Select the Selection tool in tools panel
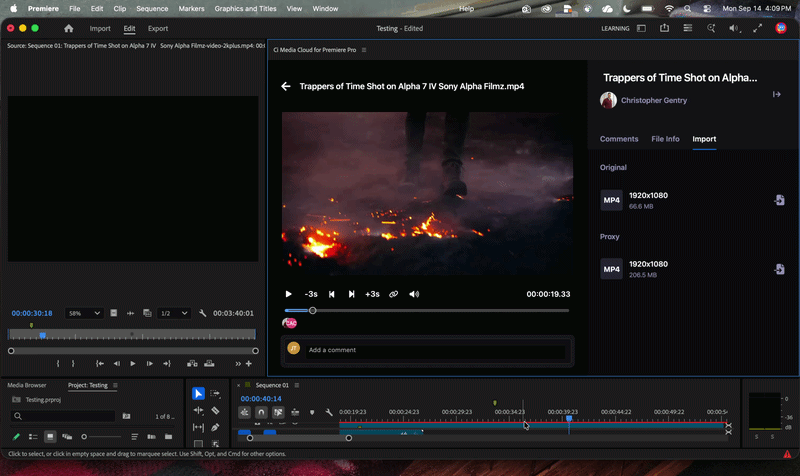800x476 pixels. (x=198, y=393)
